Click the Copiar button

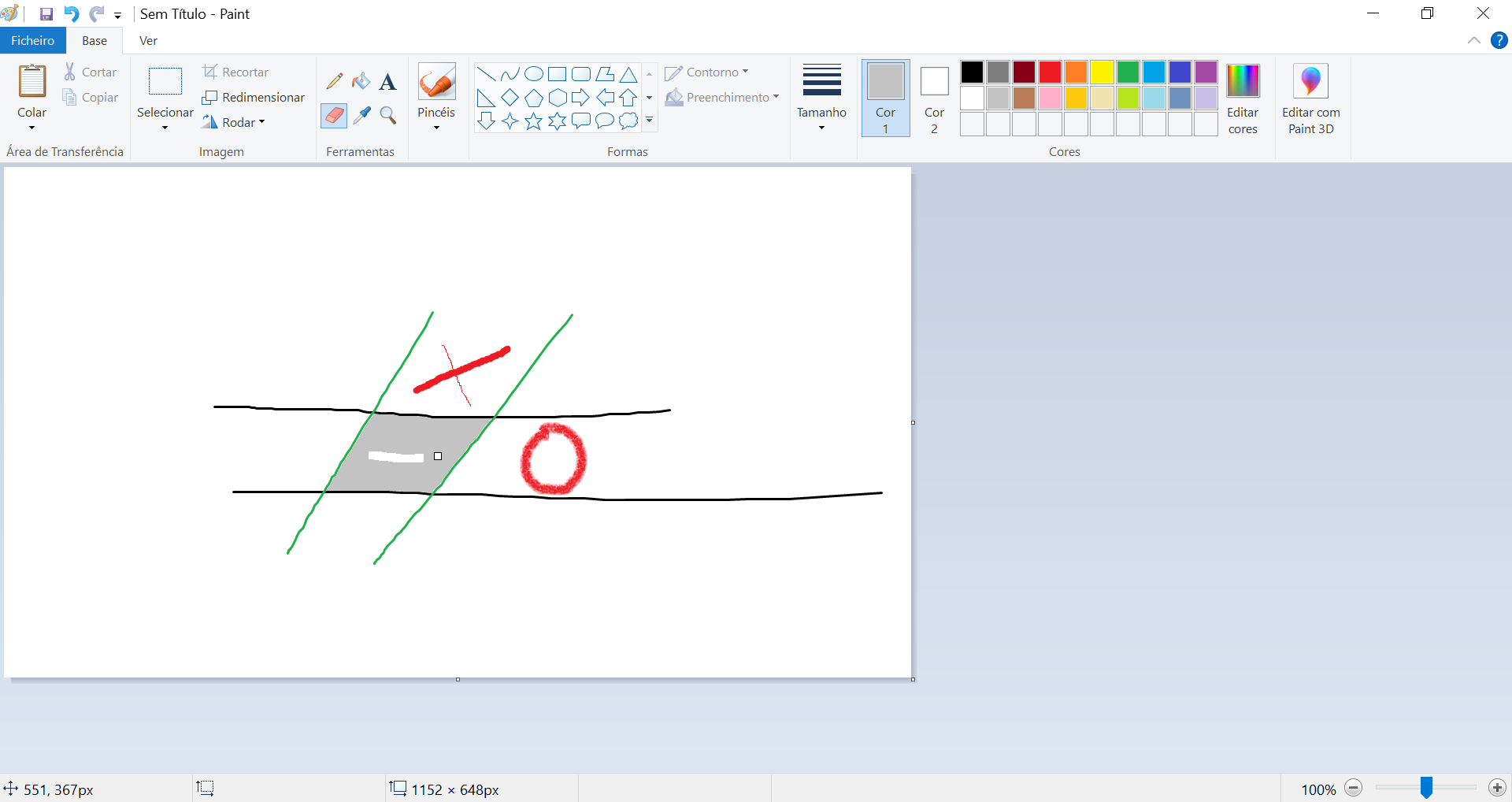point(90,98)
